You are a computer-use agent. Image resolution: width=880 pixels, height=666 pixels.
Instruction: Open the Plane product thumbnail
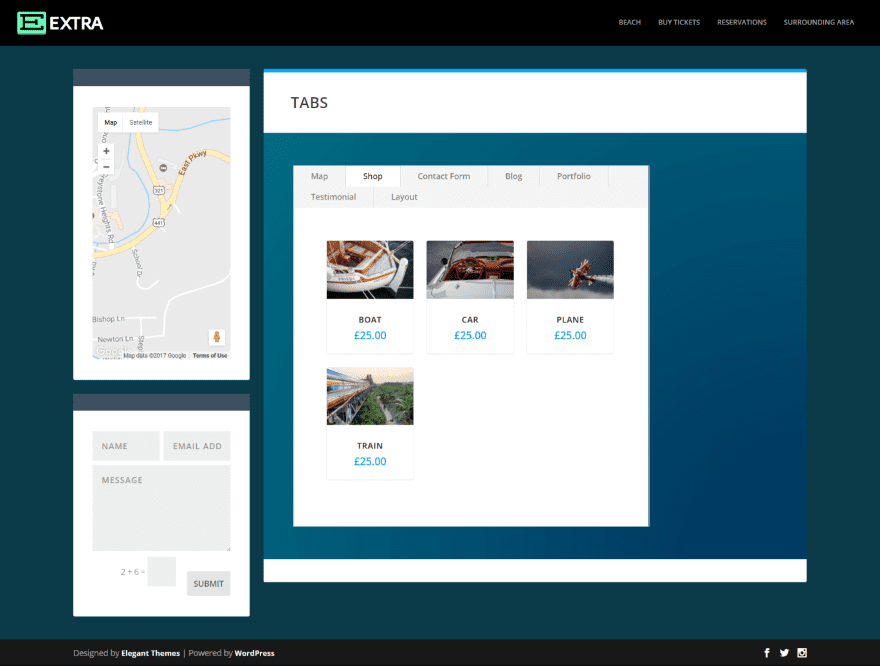570,270
